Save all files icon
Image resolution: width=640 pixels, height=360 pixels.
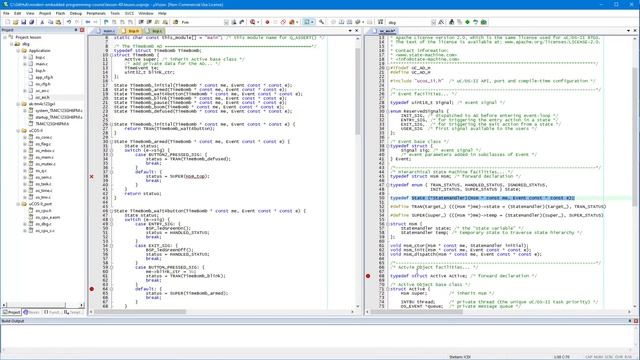[x=31, y=22]
